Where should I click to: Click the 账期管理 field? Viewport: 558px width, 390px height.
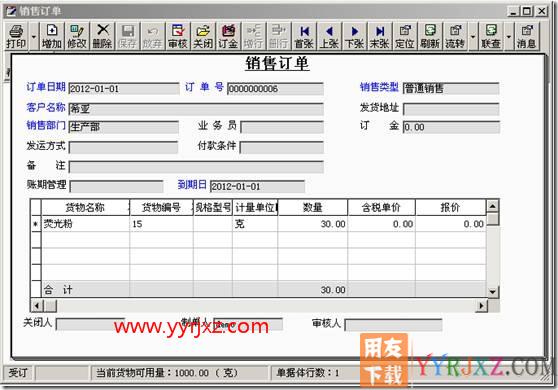[x=116, y=186]
